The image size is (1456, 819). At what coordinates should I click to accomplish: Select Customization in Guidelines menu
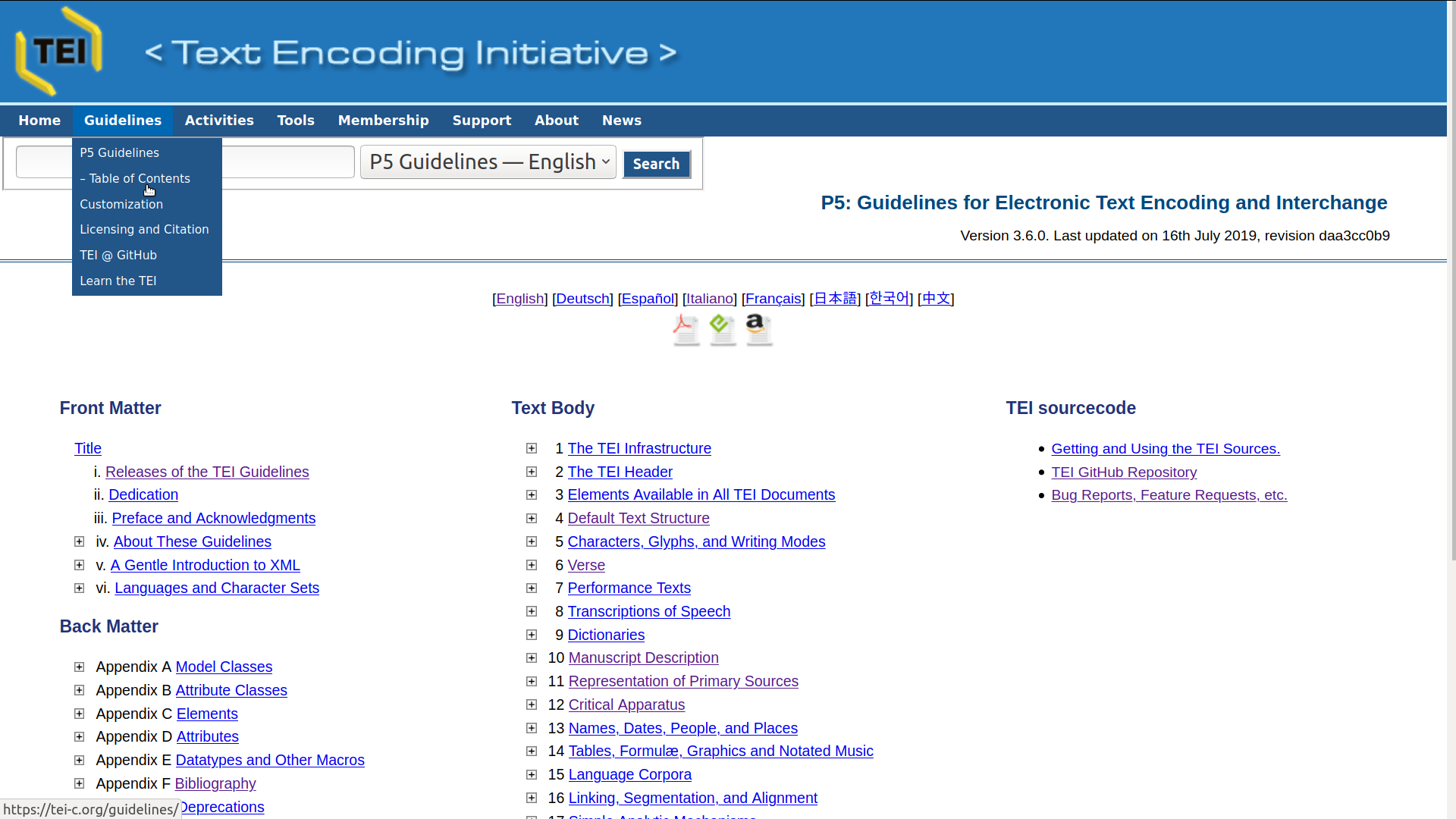tap(121, 204)
